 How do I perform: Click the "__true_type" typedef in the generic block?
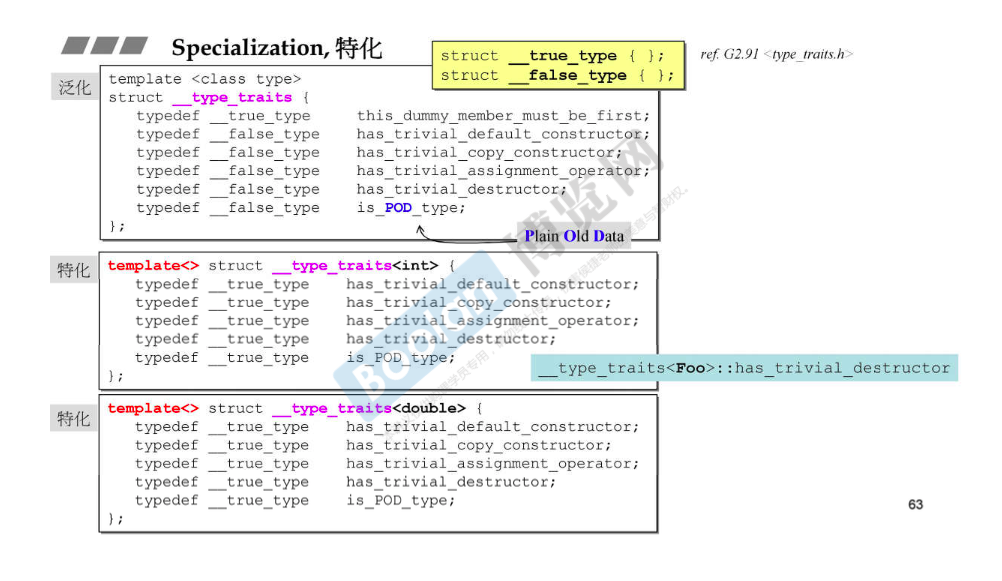[260, 116]
